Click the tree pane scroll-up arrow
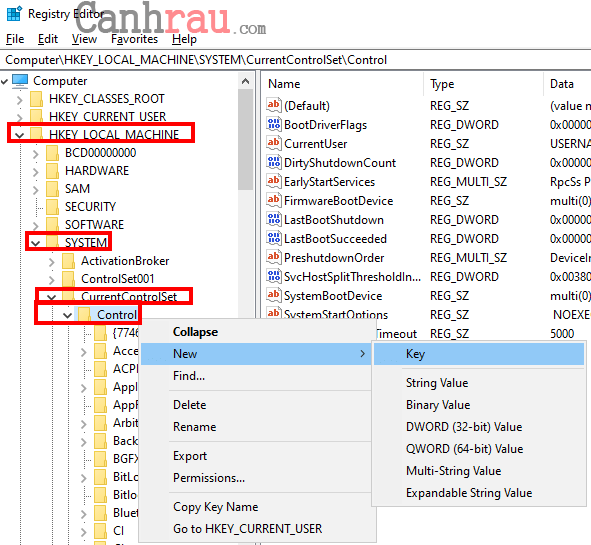 point(246,81)
